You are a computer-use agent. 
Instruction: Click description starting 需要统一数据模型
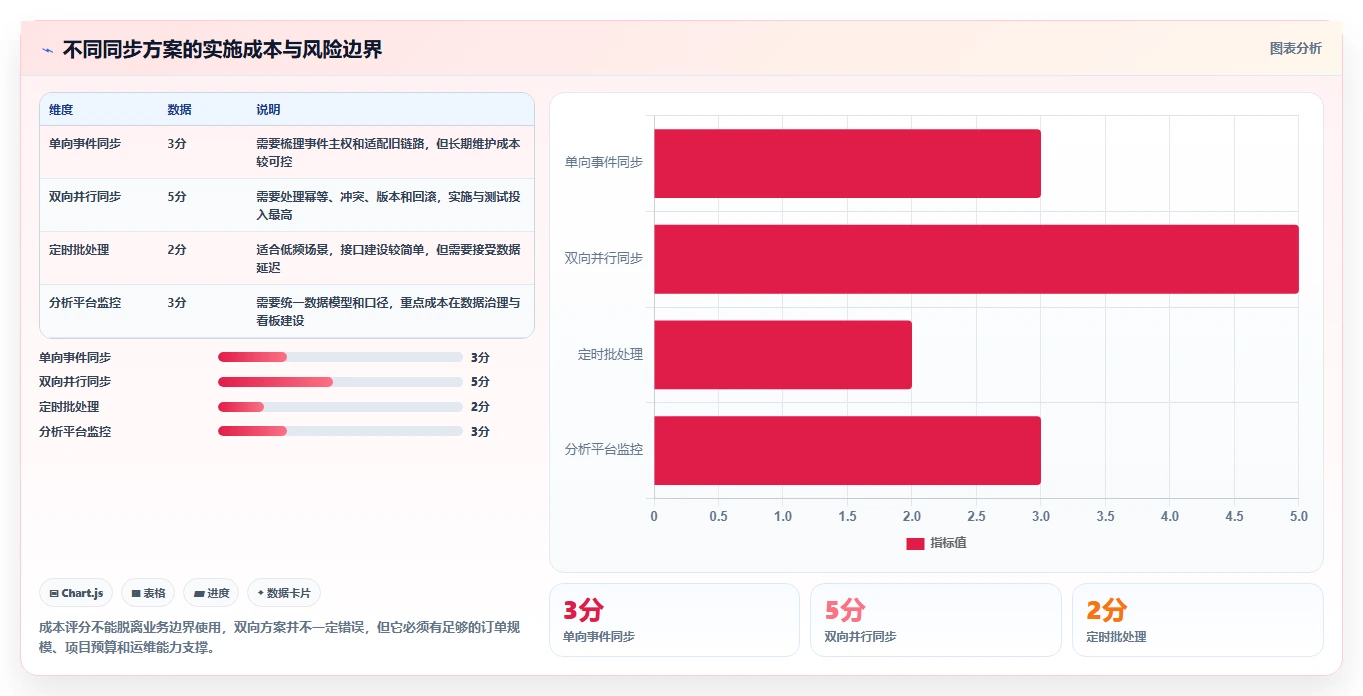coord(388,312)
